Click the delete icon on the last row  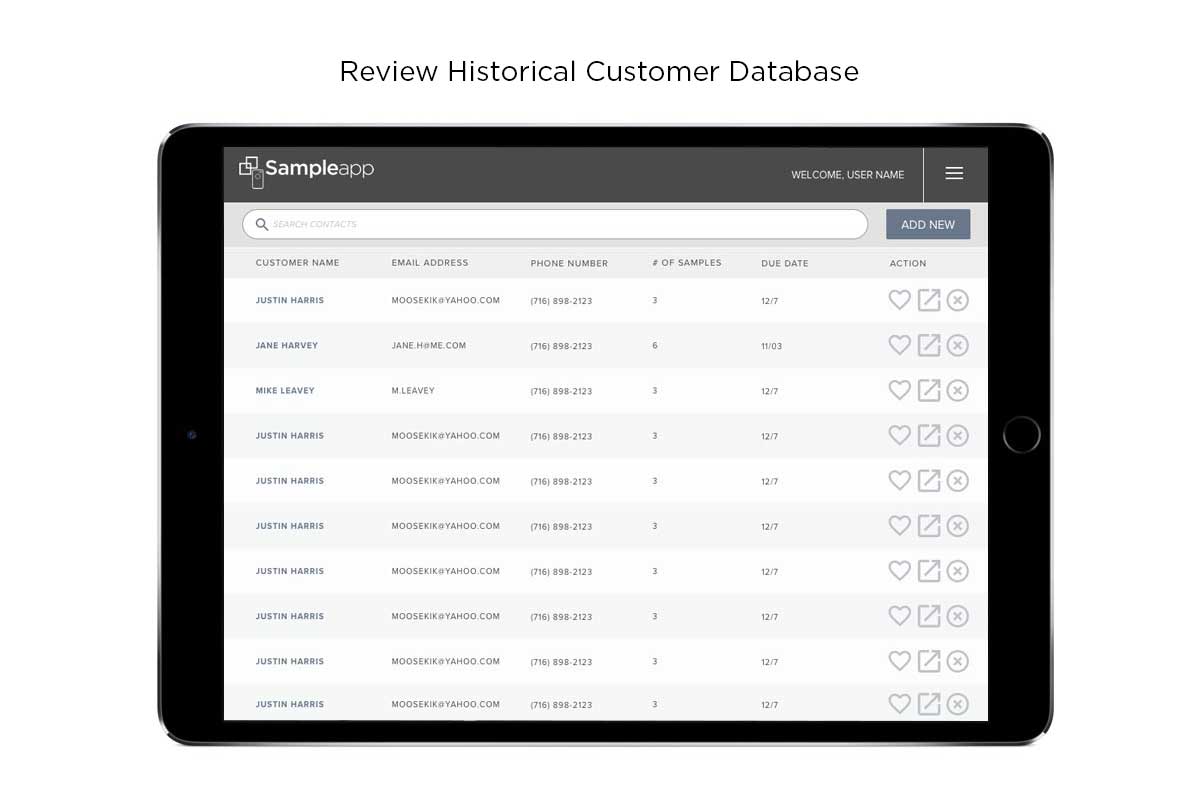click(x=957, y=704)
